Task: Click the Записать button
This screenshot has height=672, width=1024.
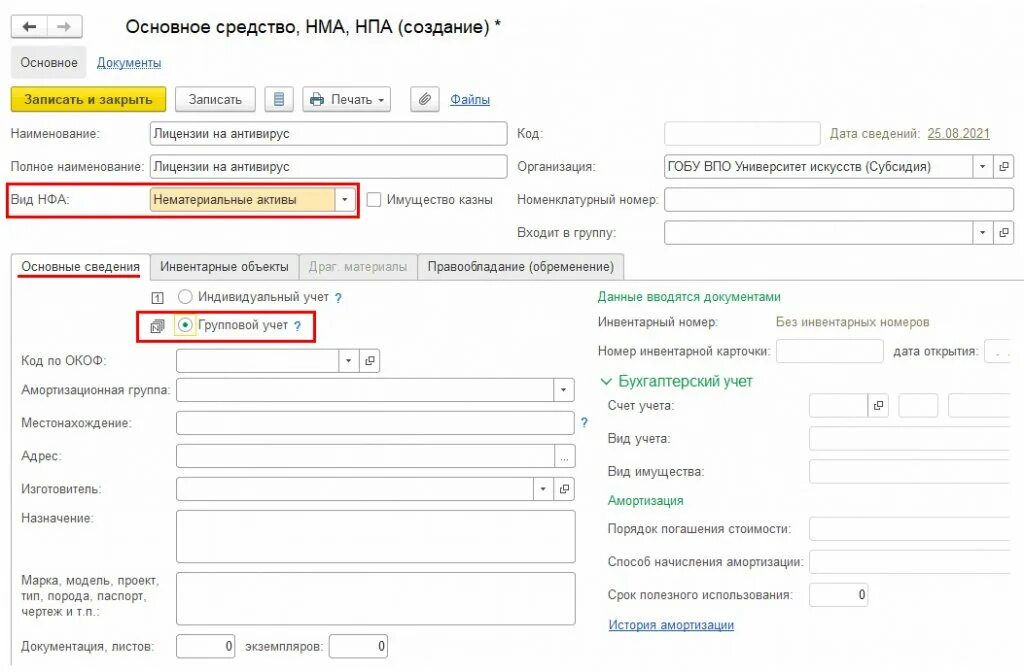Action: pos(215,99)
